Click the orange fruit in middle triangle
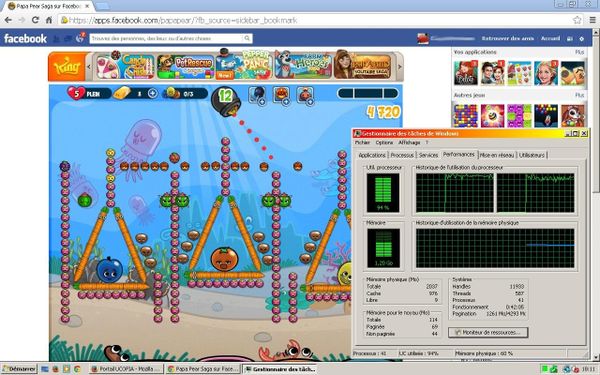600x375 pixels. 225,259
